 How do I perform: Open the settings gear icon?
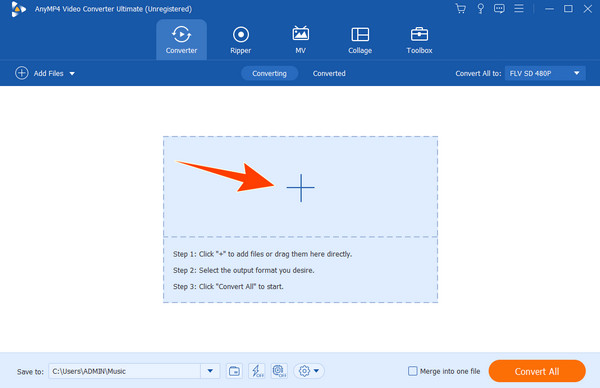304,371
